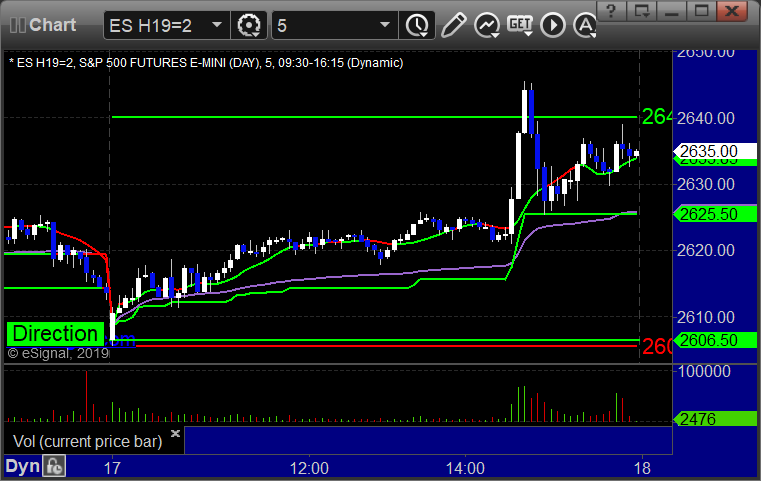This screenshot has height=481, width=761.
Task: Click the 2625.50 green price marker
Action: 714,214
